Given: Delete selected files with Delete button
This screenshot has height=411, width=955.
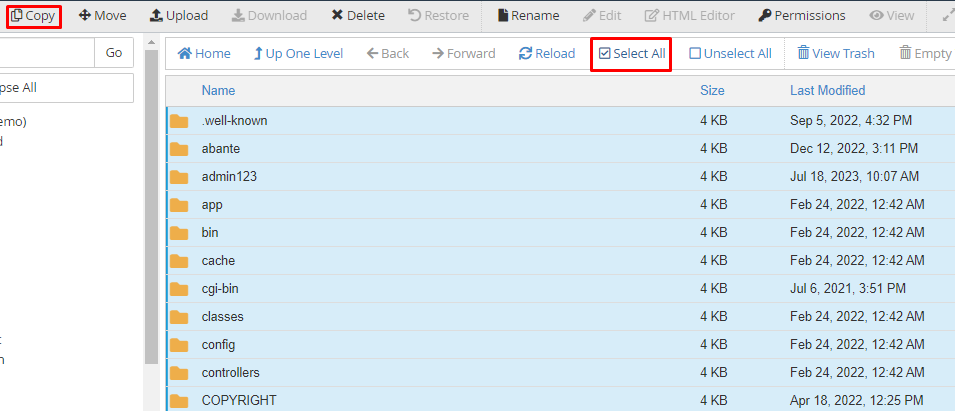Looking at the screenshot, I should click(358, 16).
